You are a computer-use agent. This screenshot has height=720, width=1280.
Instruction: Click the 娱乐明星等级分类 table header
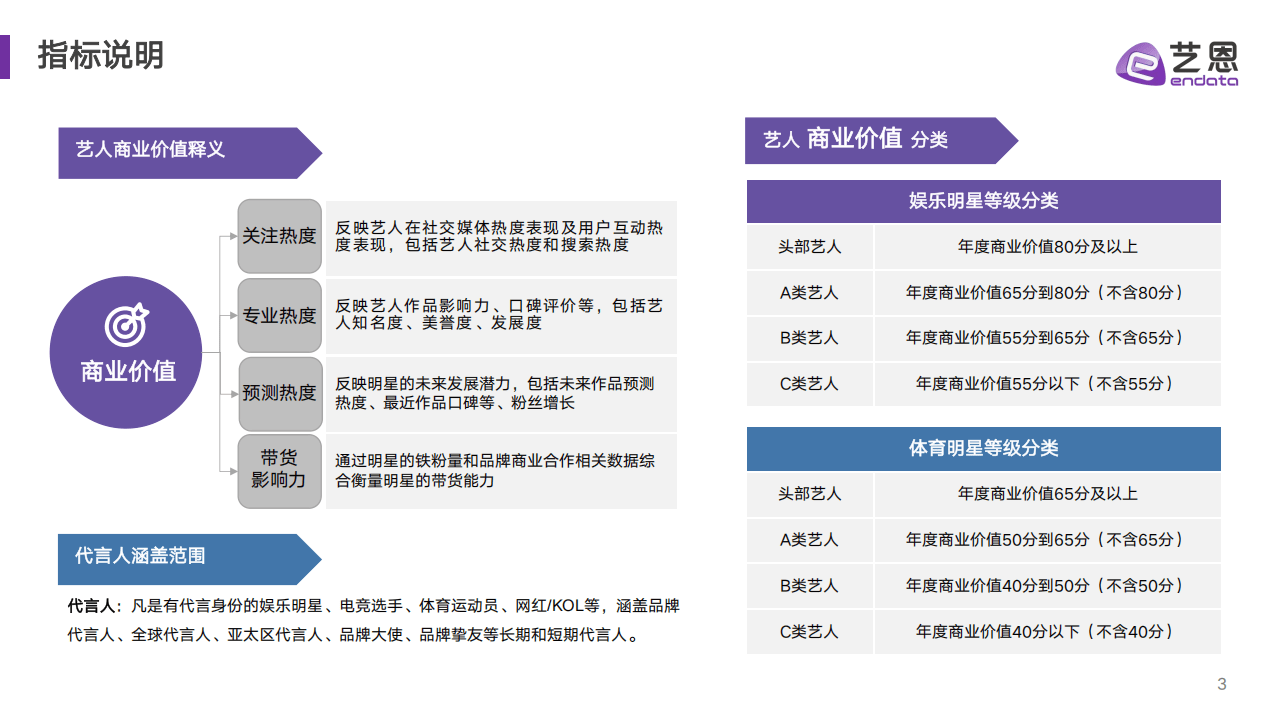coord(984,201)
